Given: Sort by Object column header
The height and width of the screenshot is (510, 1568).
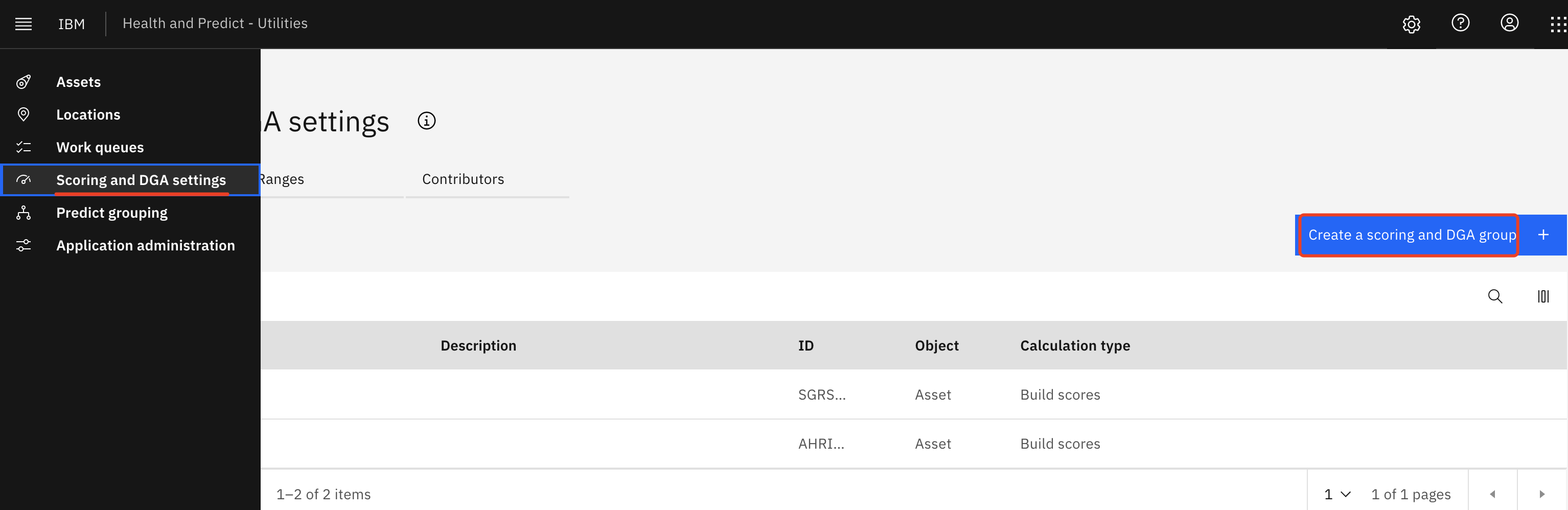Looking at the screenshot, I should 936,345.
